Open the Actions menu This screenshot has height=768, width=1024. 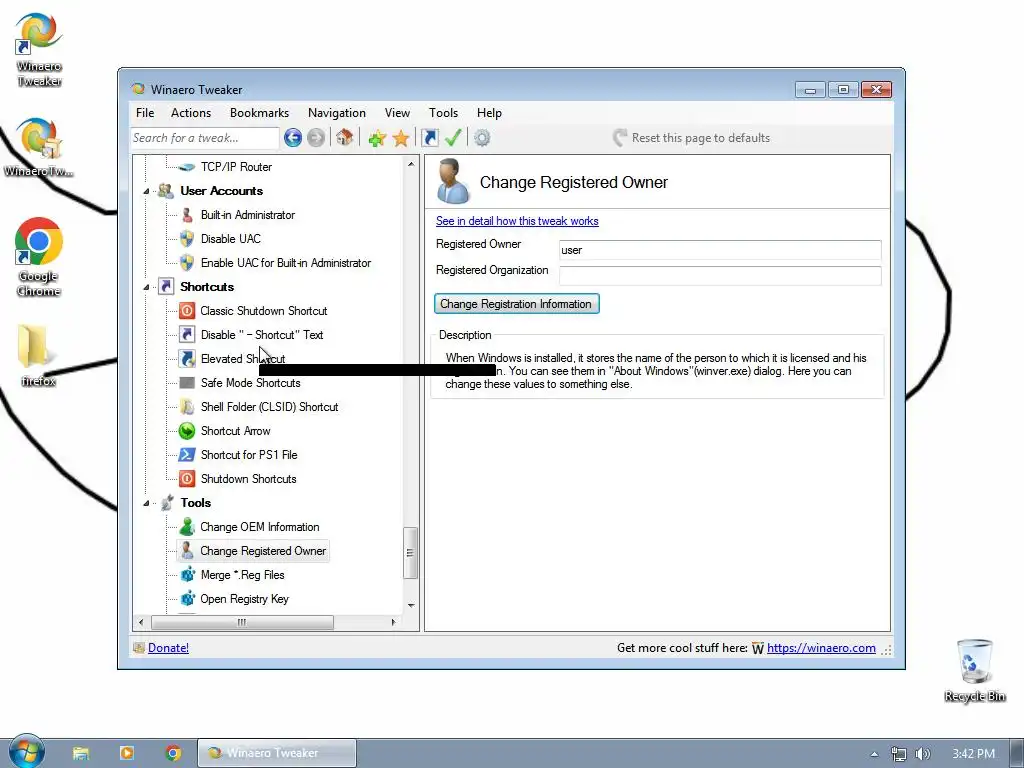pyautogui.click(x=191, y=113)
